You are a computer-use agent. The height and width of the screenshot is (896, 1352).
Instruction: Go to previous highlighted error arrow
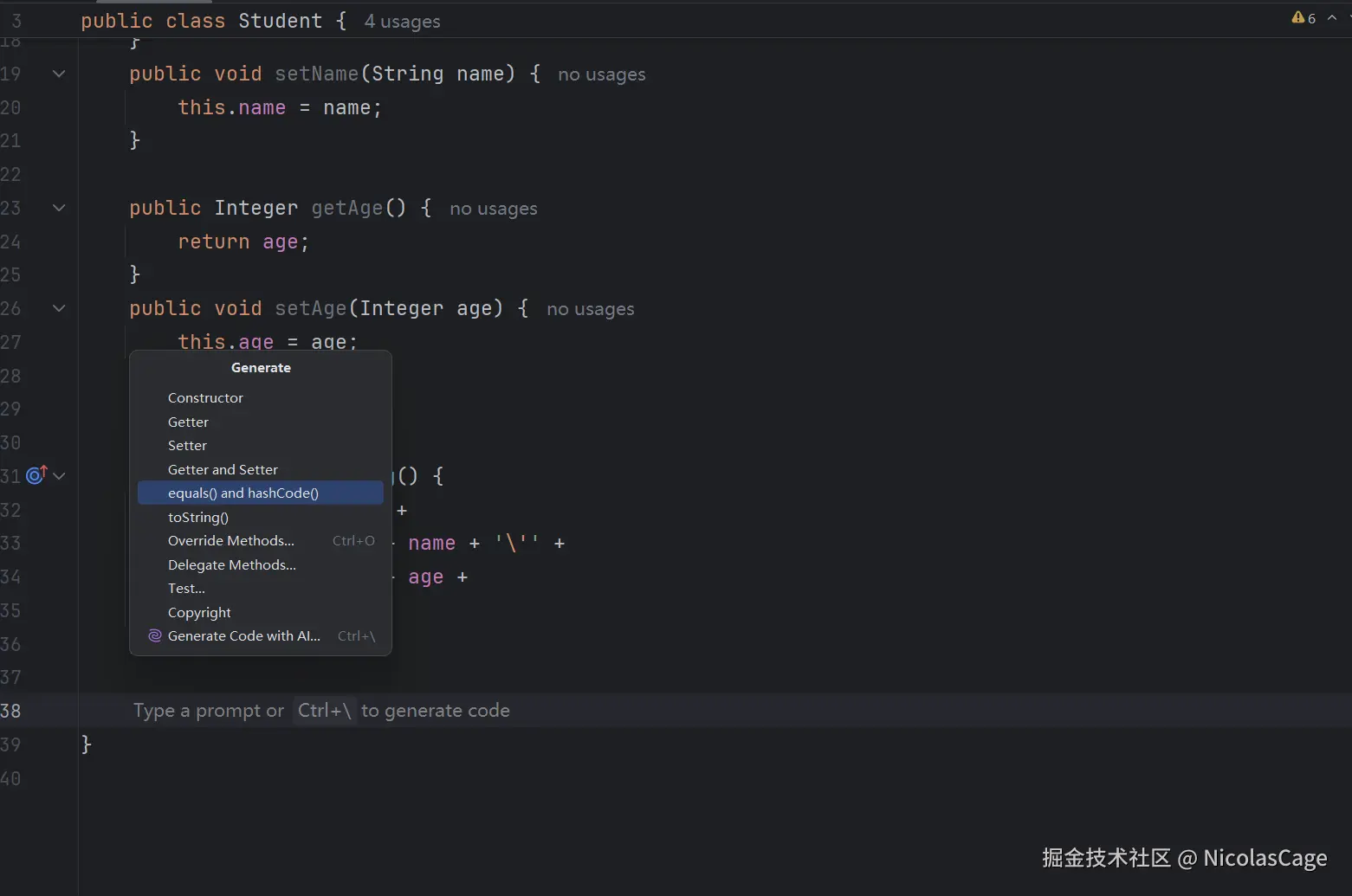(1332, 18)
